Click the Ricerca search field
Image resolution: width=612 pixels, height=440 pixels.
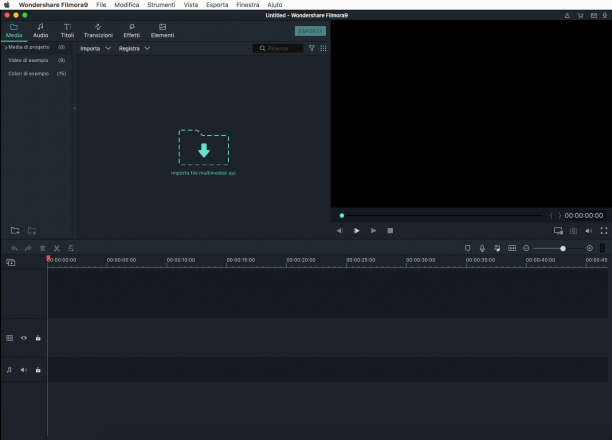278,48
